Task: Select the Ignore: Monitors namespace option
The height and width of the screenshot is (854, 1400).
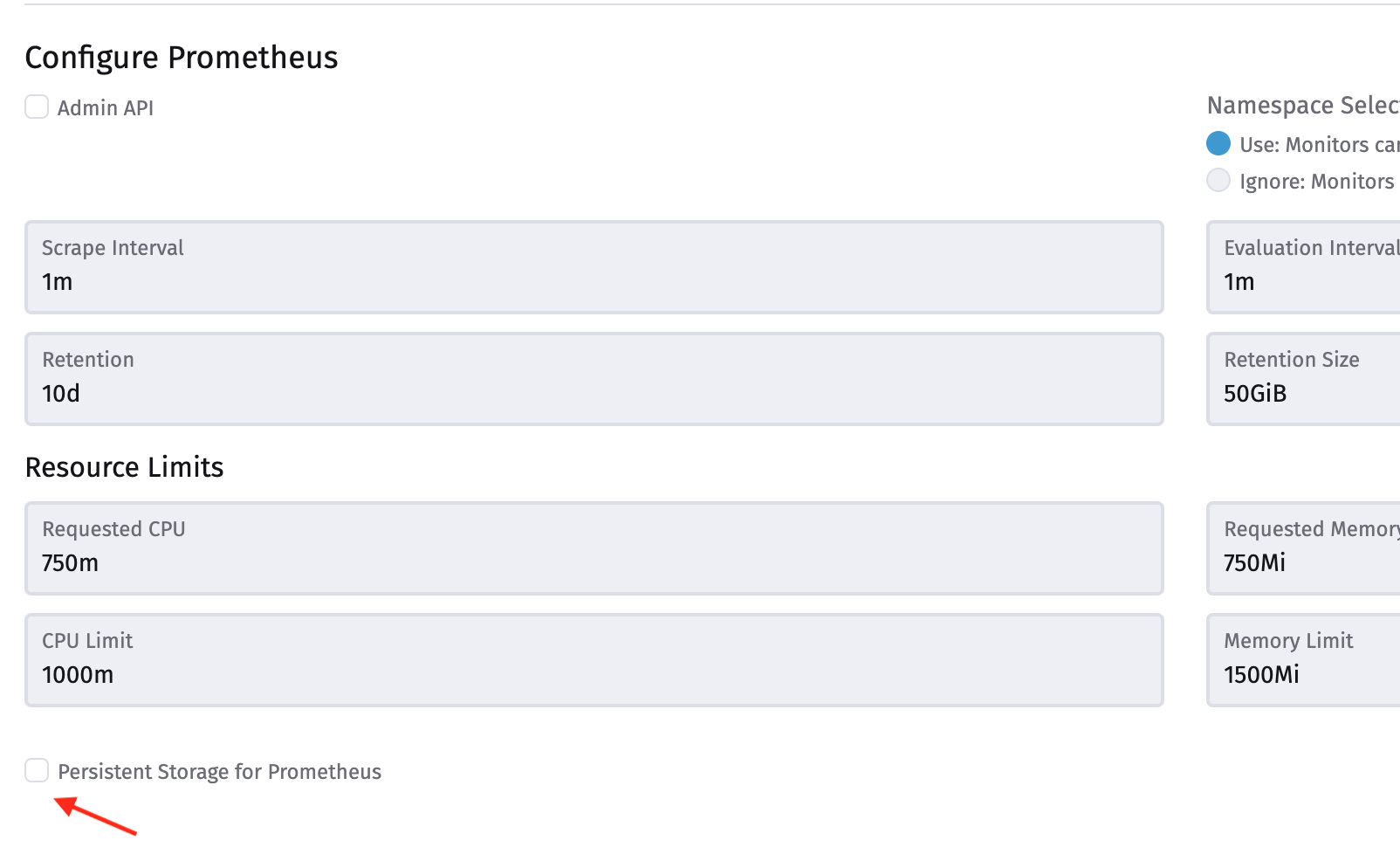Action: click(x=1218, y=180)
